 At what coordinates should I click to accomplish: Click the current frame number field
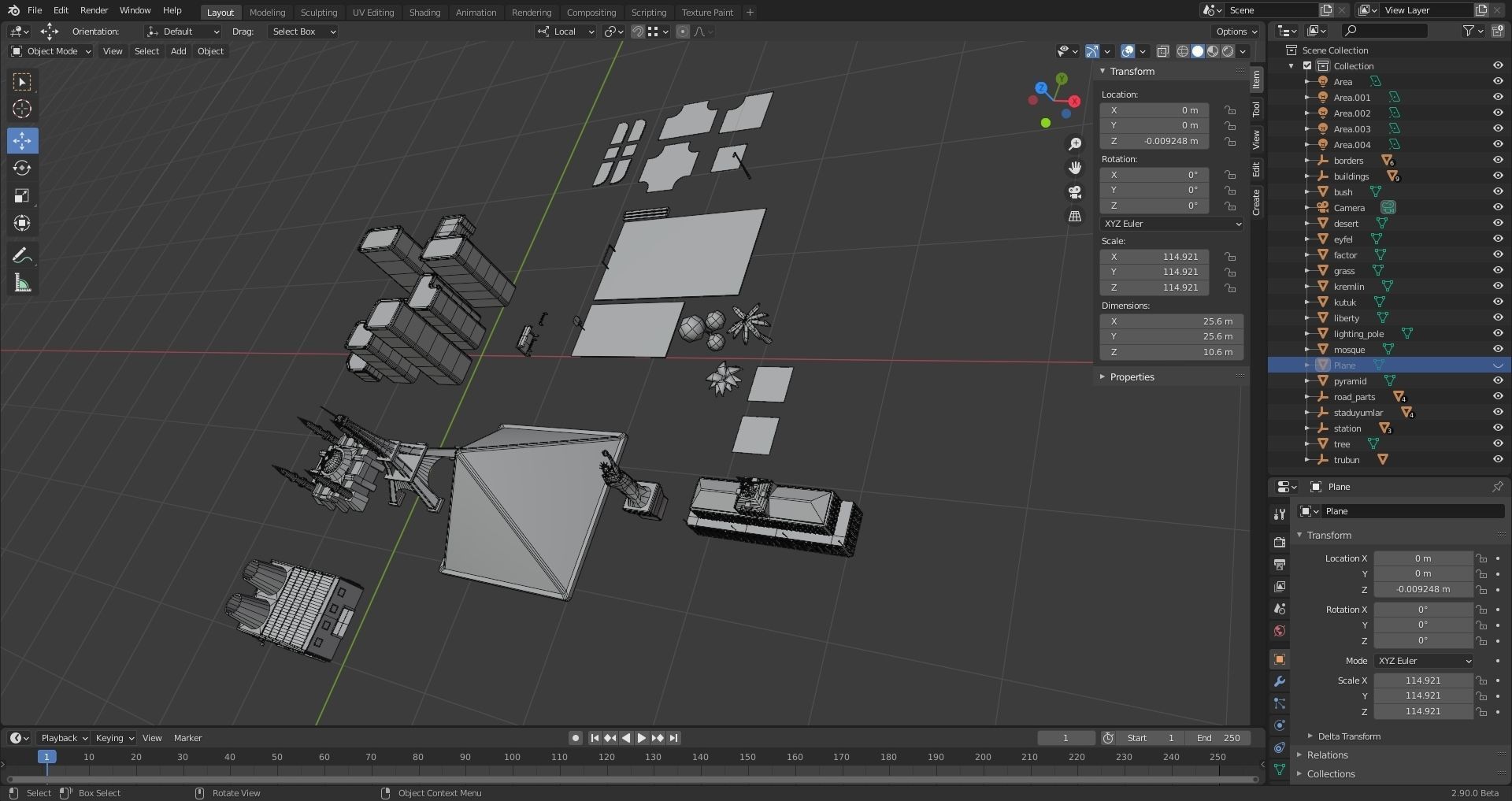(1065, 738)
